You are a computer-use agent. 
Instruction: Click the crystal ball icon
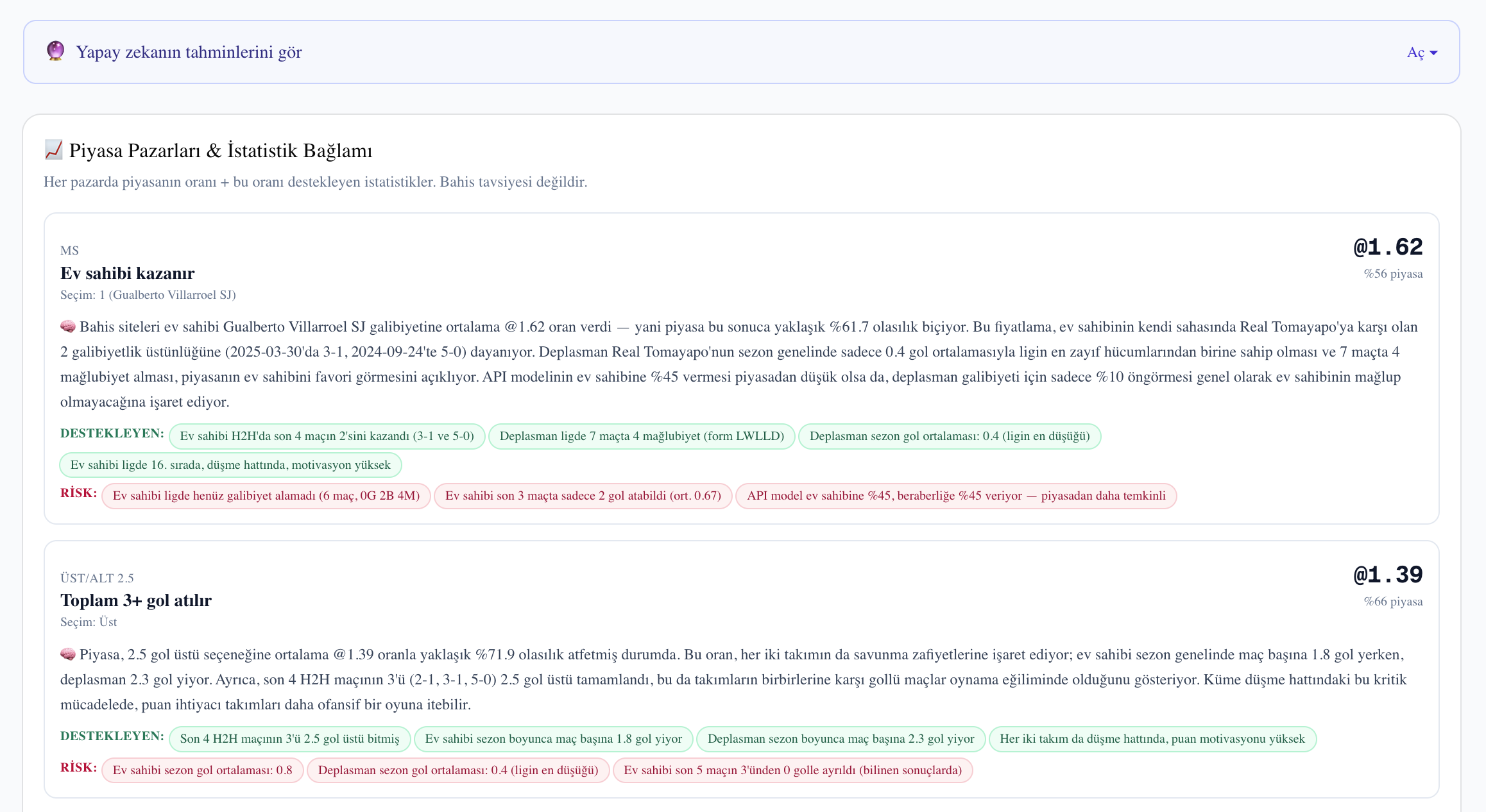(56, 51)
